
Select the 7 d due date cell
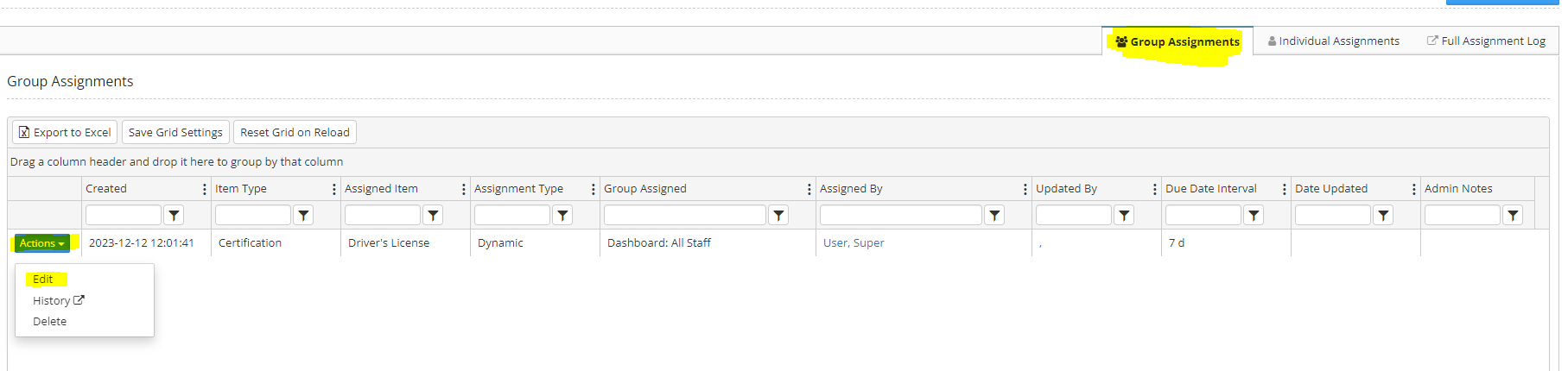(1226, 243)
